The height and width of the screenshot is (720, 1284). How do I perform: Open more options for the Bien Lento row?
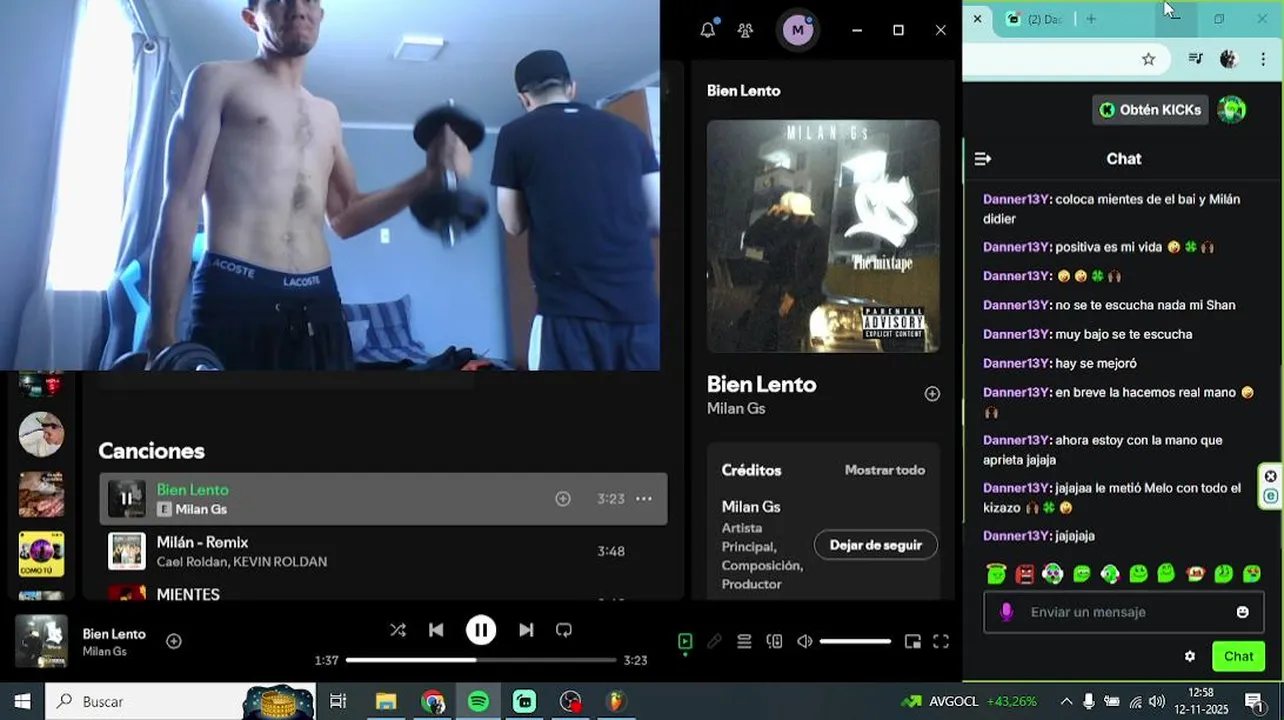click(644, 498)
